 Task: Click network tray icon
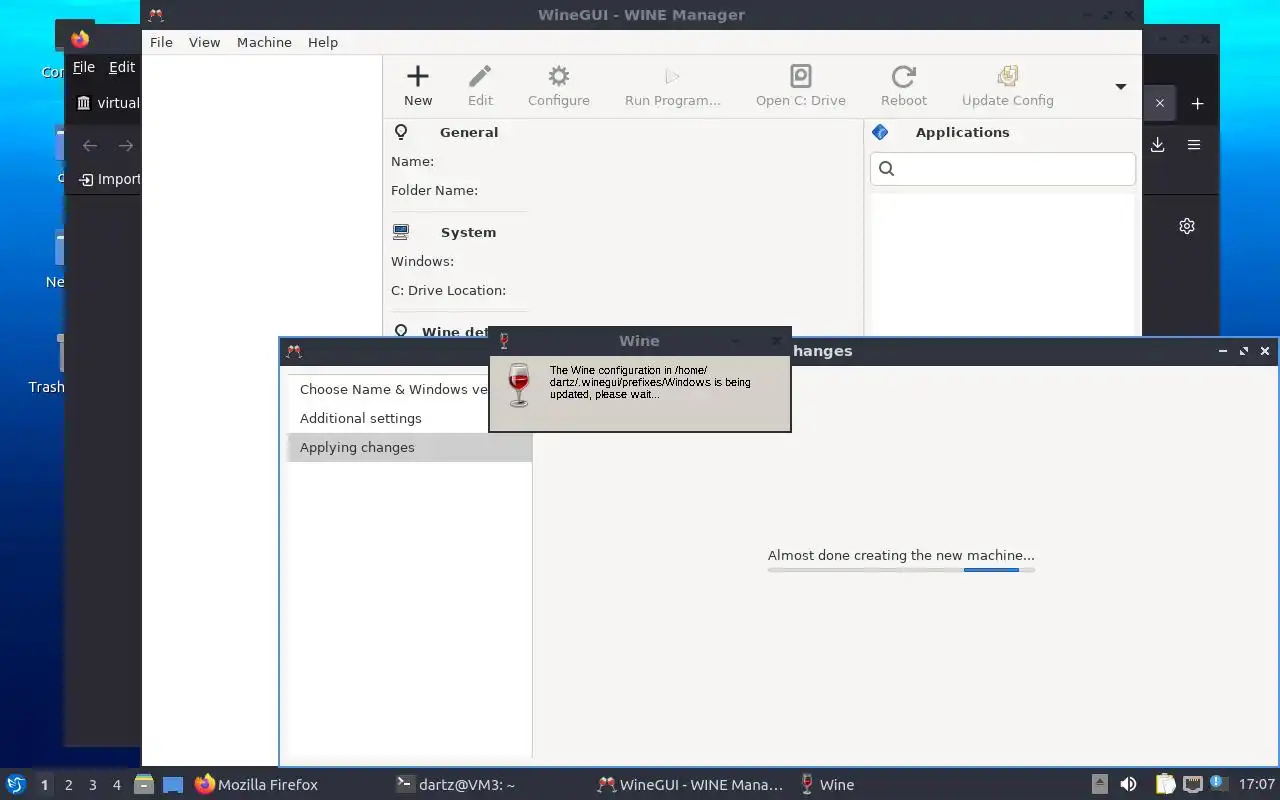tap(1192, 785)
